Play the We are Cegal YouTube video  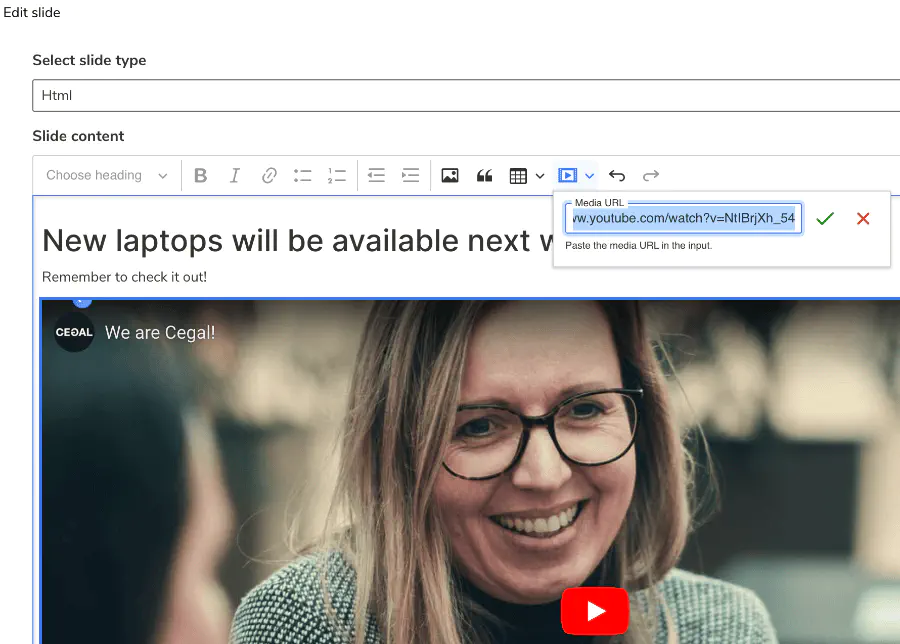(x=595, y=610)
